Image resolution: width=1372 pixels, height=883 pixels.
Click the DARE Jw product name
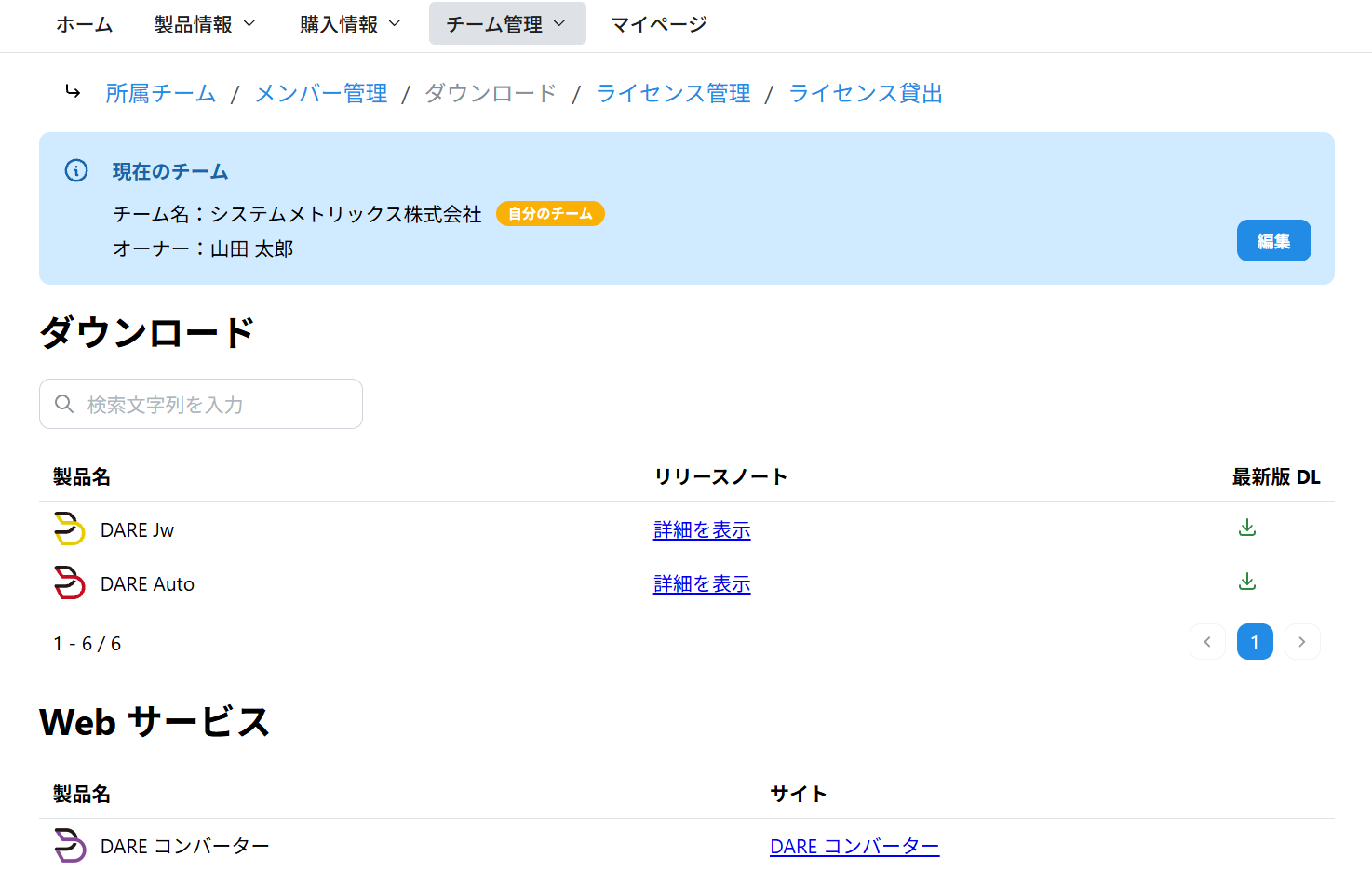[137, 529]
